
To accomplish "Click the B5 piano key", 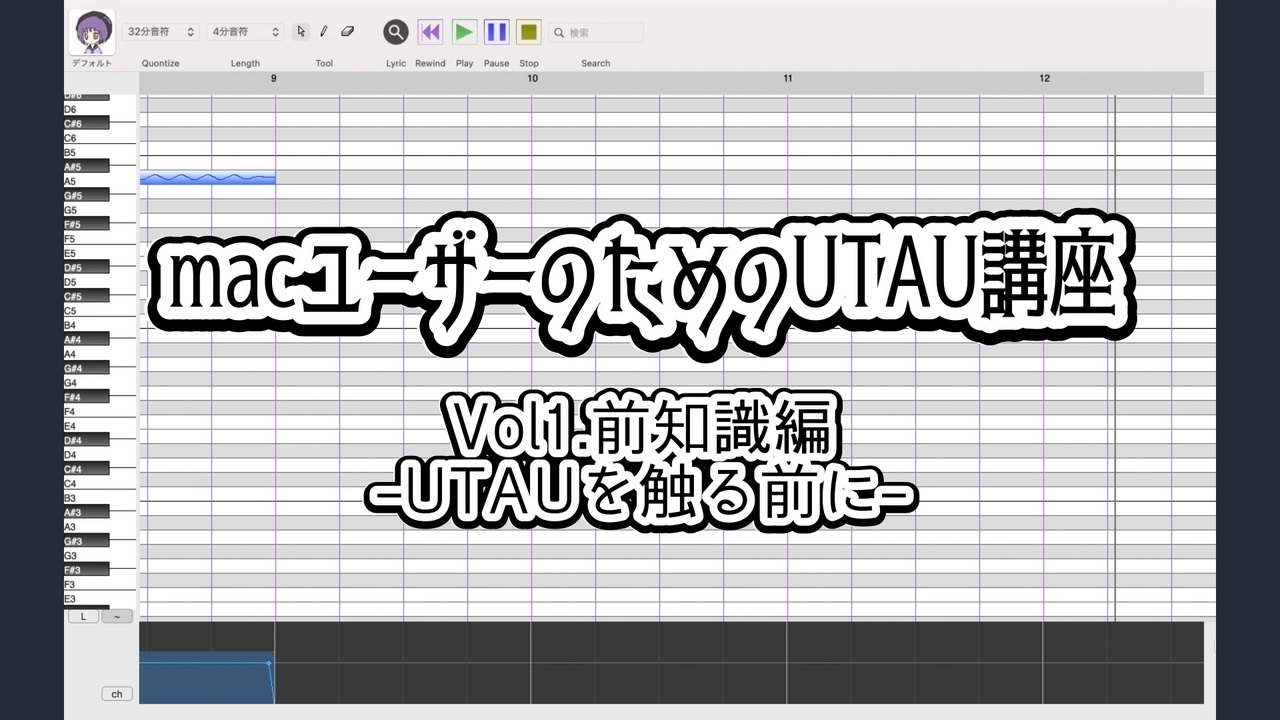I will coord(100,153).
